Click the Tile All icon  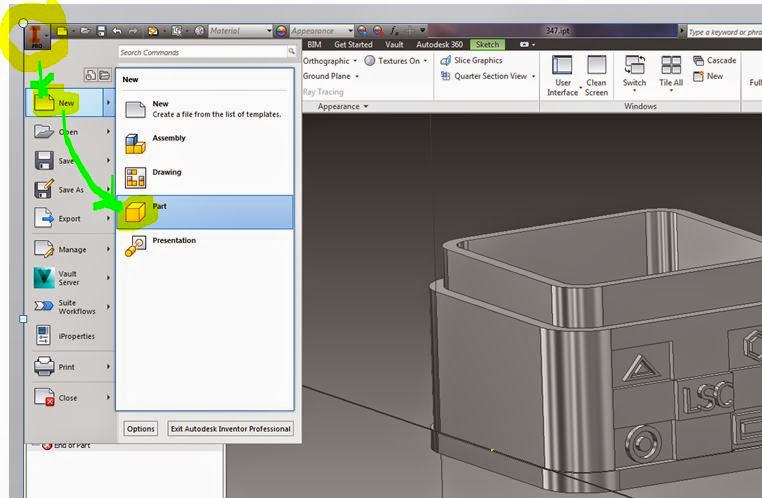tap(671, 65)
